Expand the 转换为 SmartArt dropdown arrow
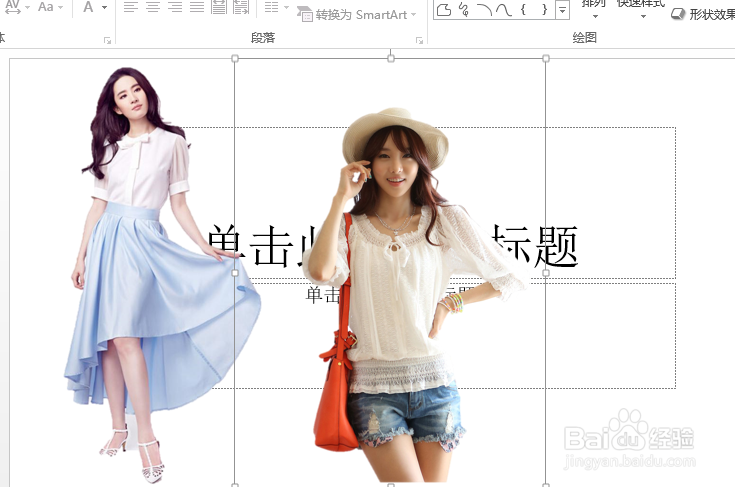This screenshot has width=735, height=487. click(413, 15)
